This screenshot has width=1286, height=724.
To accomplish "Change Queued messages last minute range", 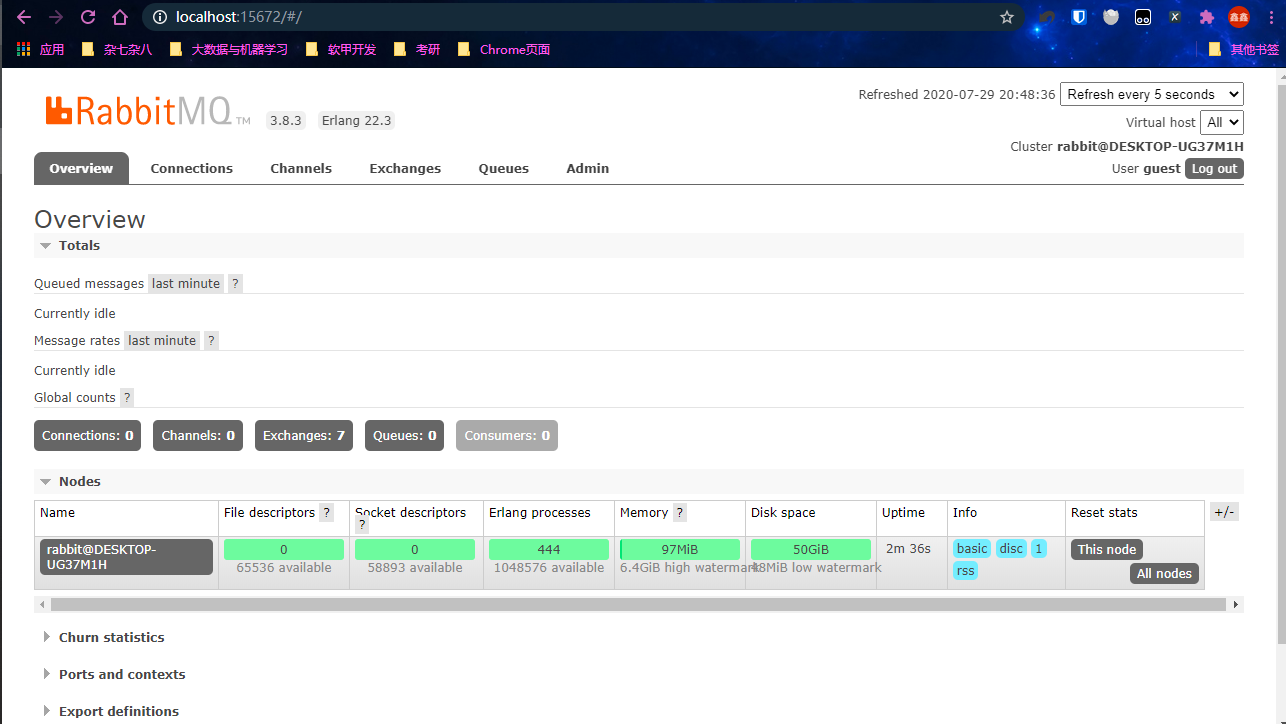I will coord(186,284).
